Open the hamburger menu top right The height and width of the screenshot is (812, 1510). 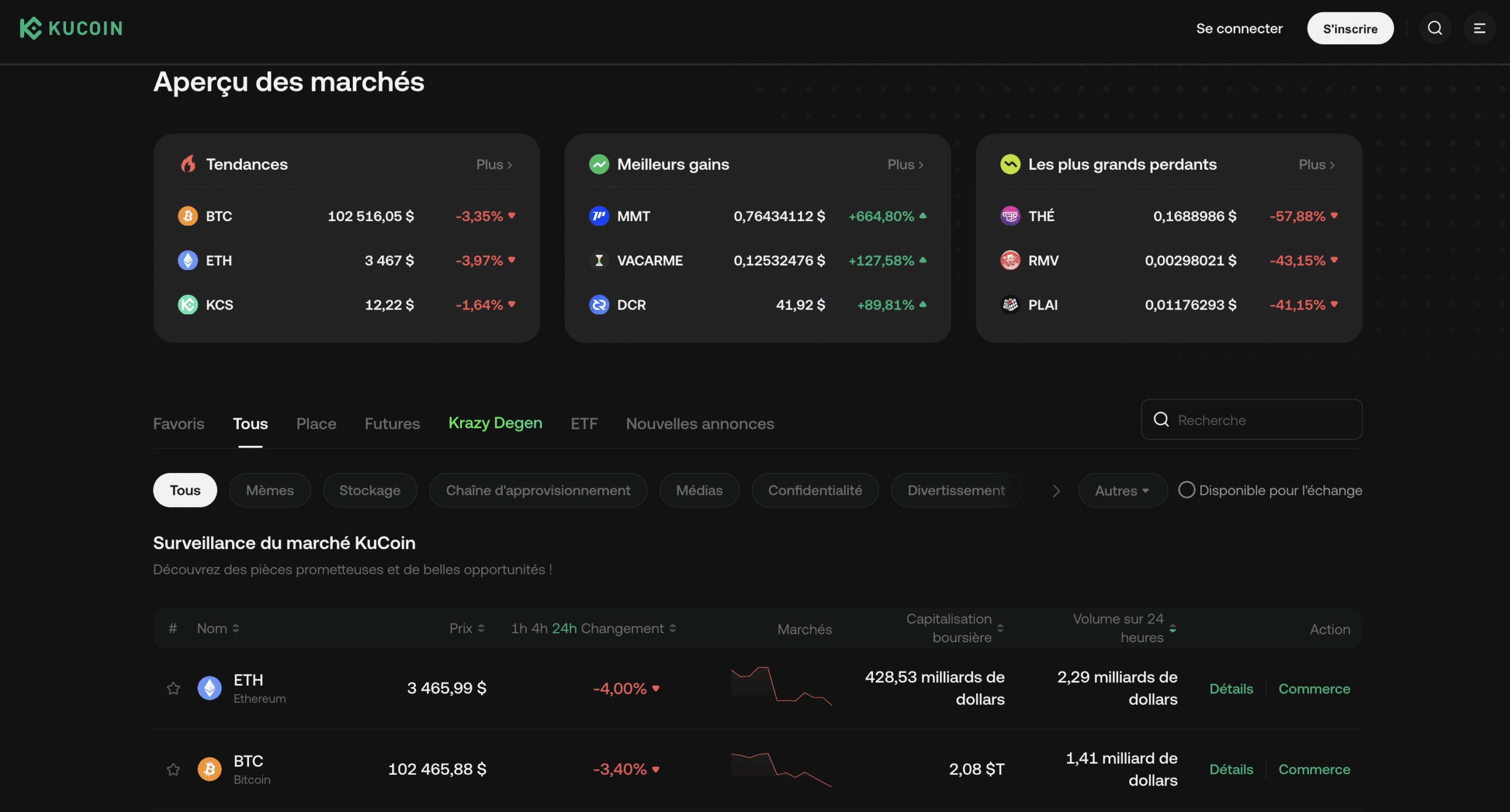(1480, 28)
